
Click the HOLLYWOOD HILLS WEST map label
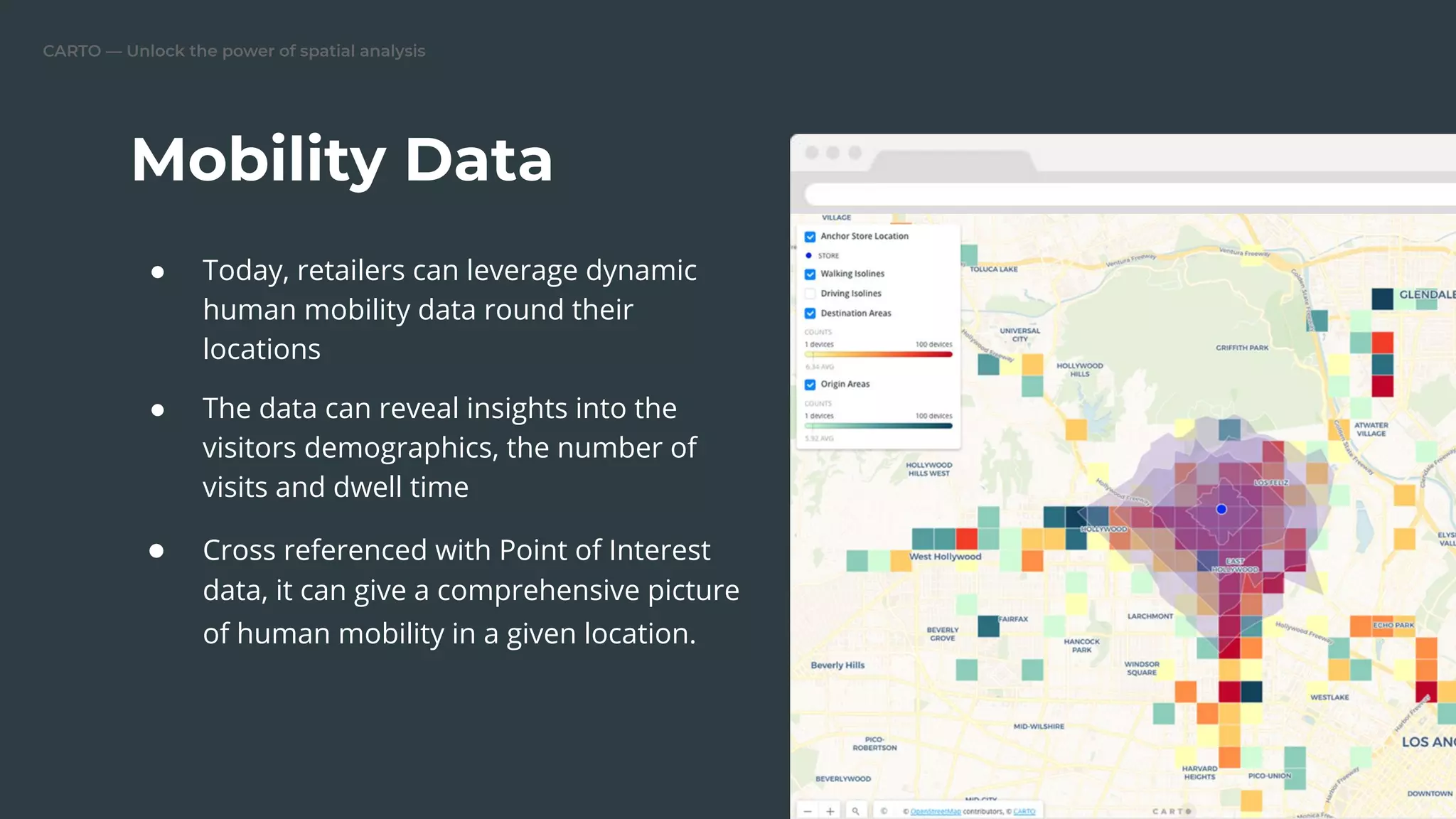[928, 469]
